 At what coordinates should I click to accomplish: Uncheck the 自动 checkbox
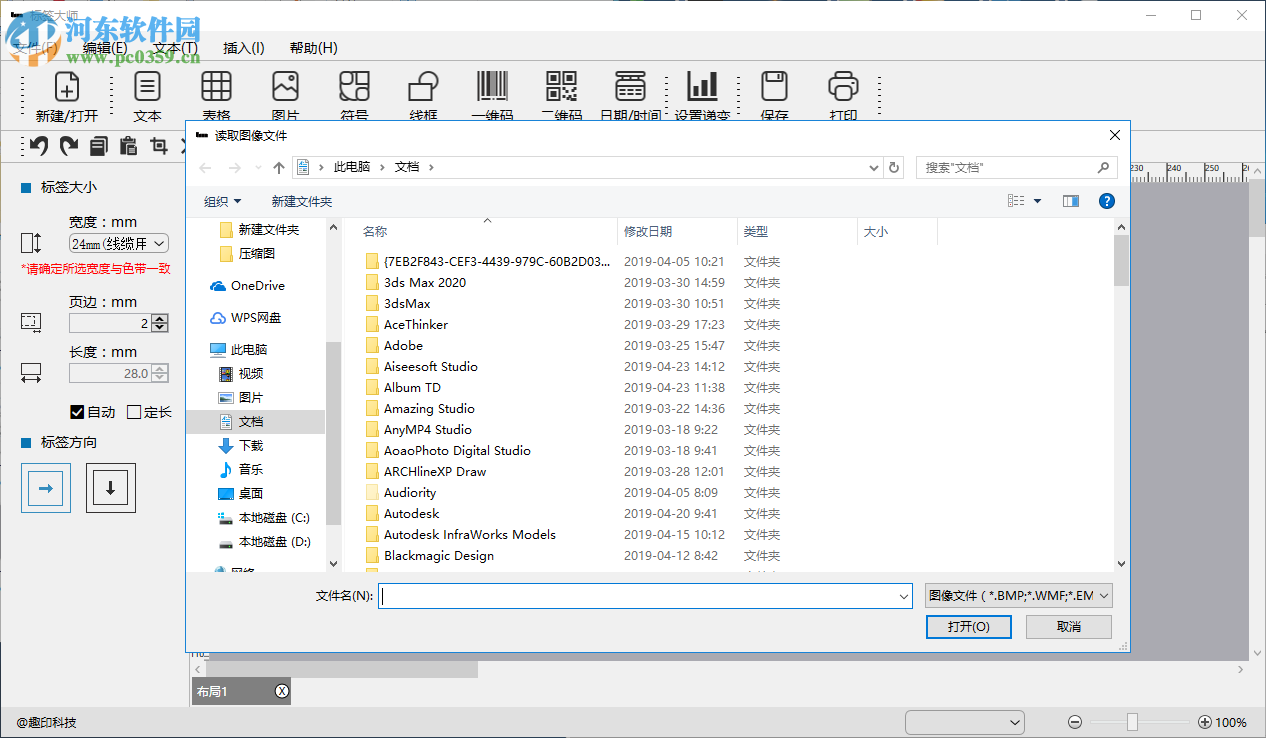77,411
